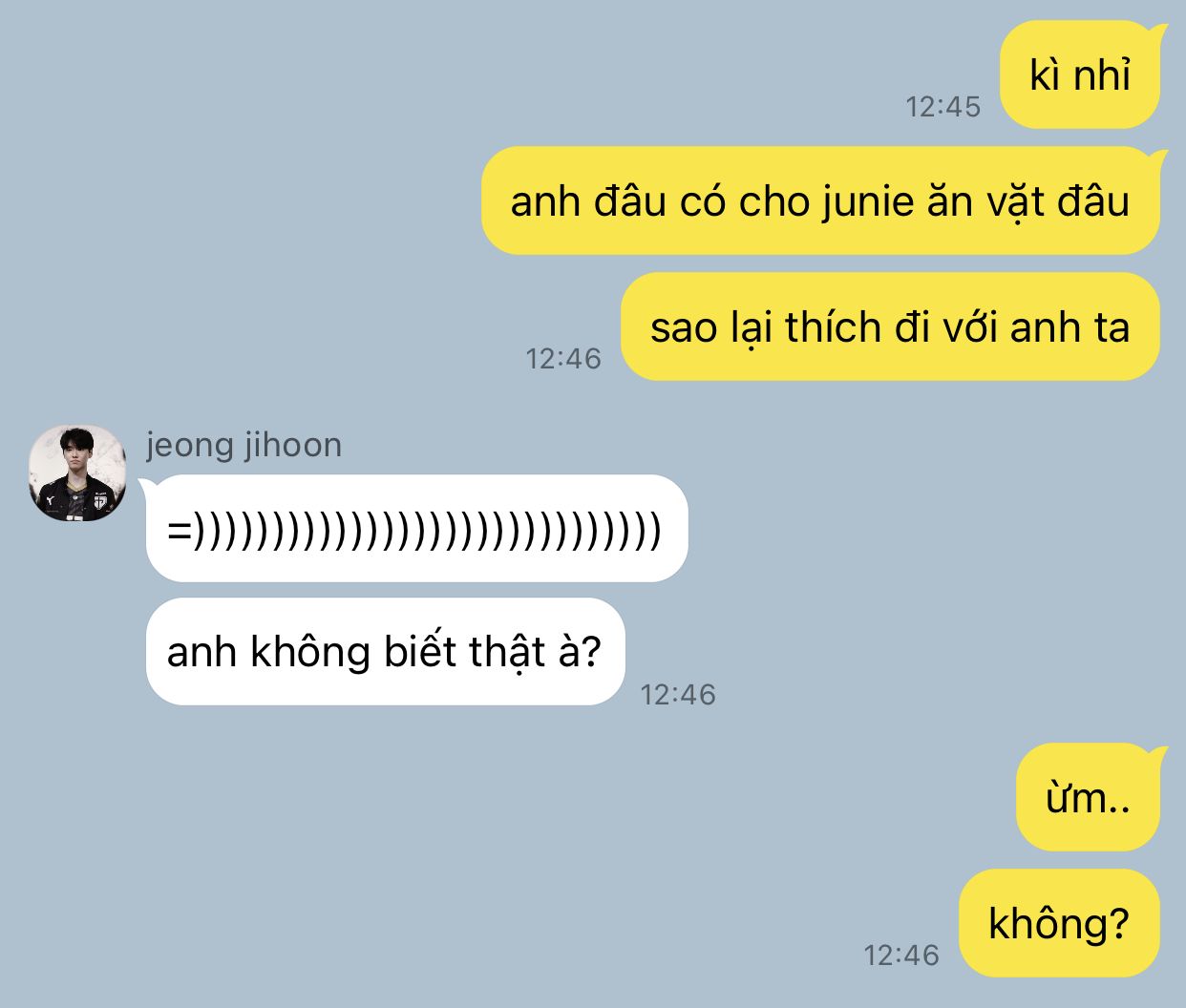
Task: Click the tail of the 'ừm..' bubble
Action: point(1157,756)
